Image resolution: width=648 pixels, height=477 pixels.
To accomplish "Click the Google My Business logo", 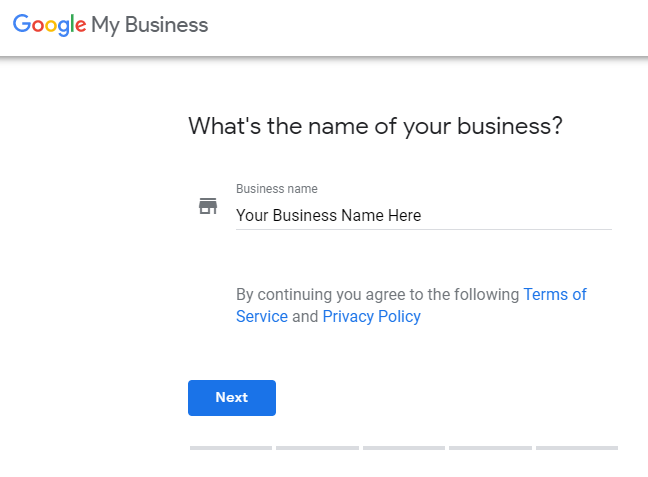I will (x=110, y=25).
